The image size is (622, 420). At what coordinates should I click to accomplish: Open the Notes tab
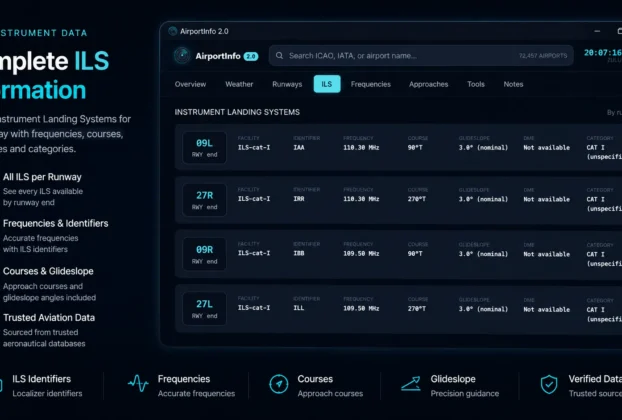point(513,84)
